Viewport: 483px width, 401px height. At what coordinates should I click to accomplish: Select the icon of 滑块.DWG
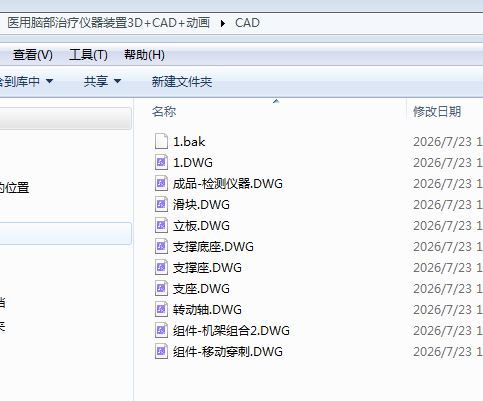[161, 204]
